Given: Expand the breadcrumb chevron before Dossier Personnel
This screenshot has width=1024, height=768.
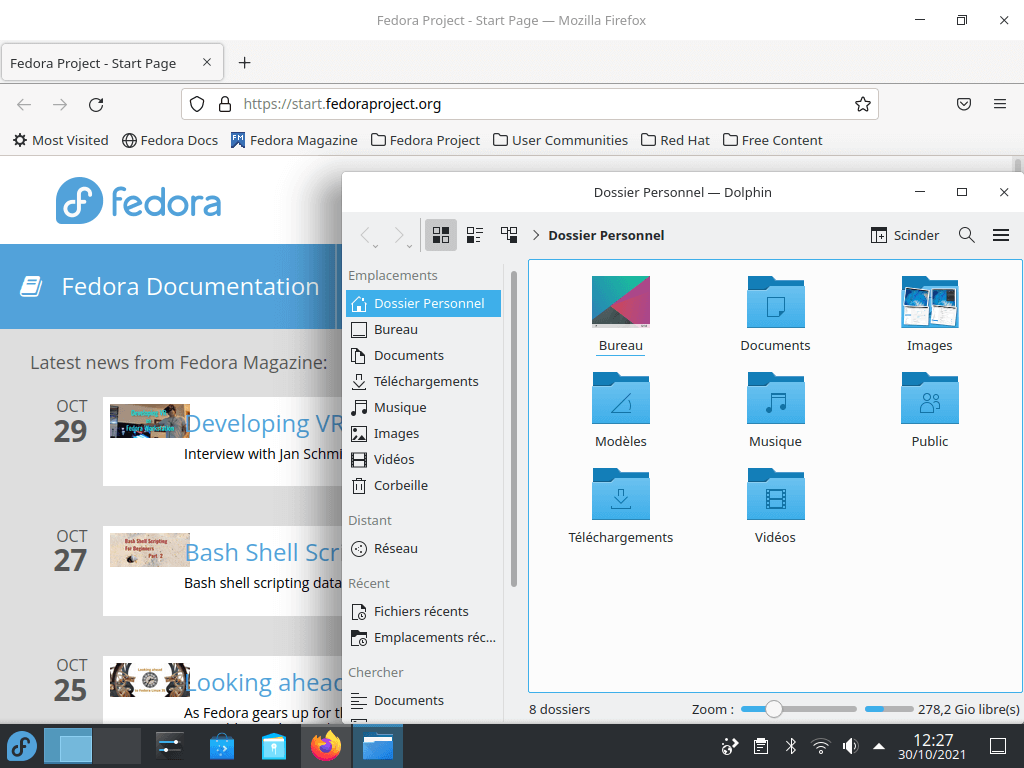Looking at the screenshot, I should 536,235.
